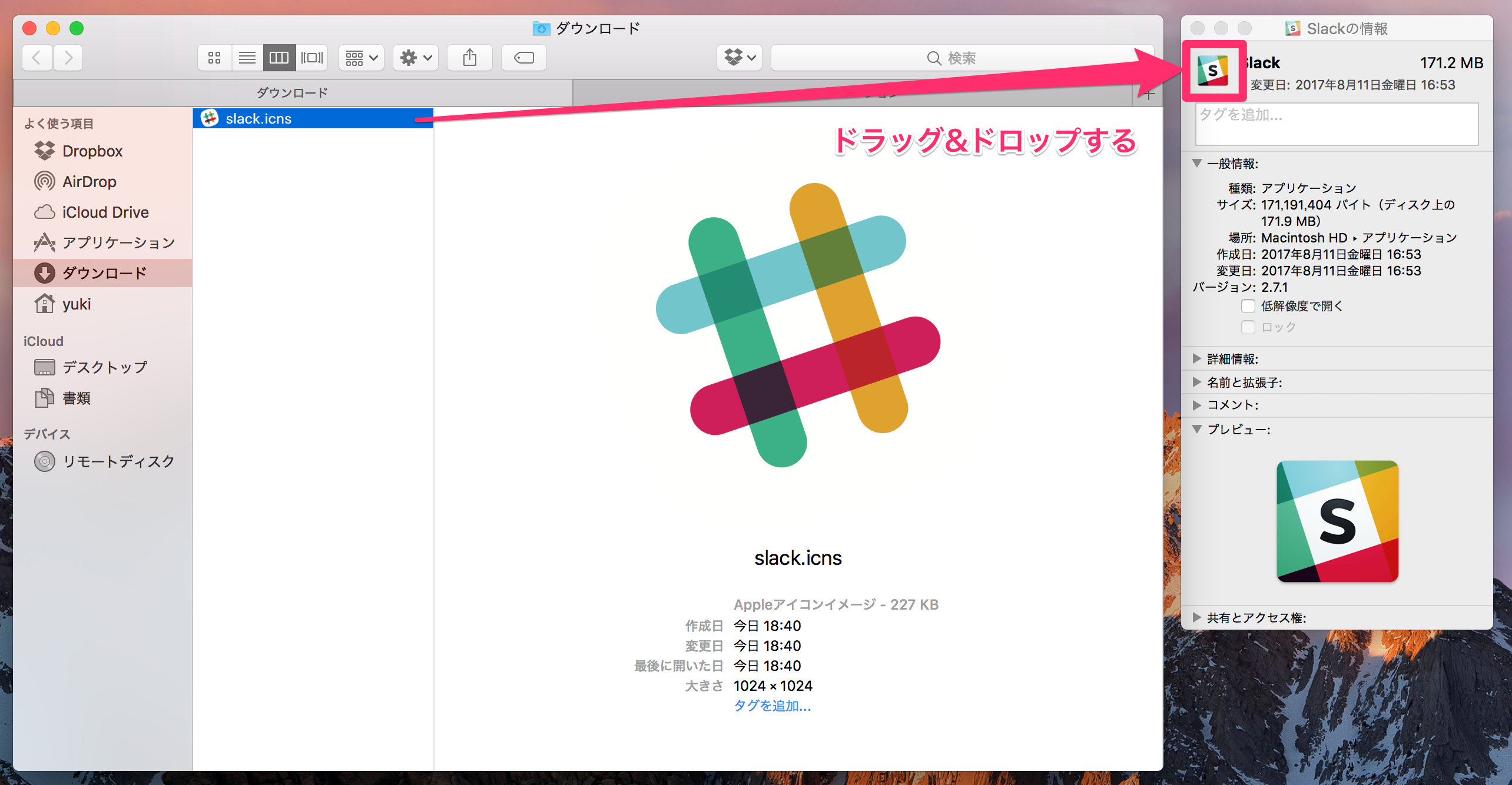Toggle 低解像度で開く checkbox
This screenshot has width=1512, height=785.
click(x=1248, y=306)
